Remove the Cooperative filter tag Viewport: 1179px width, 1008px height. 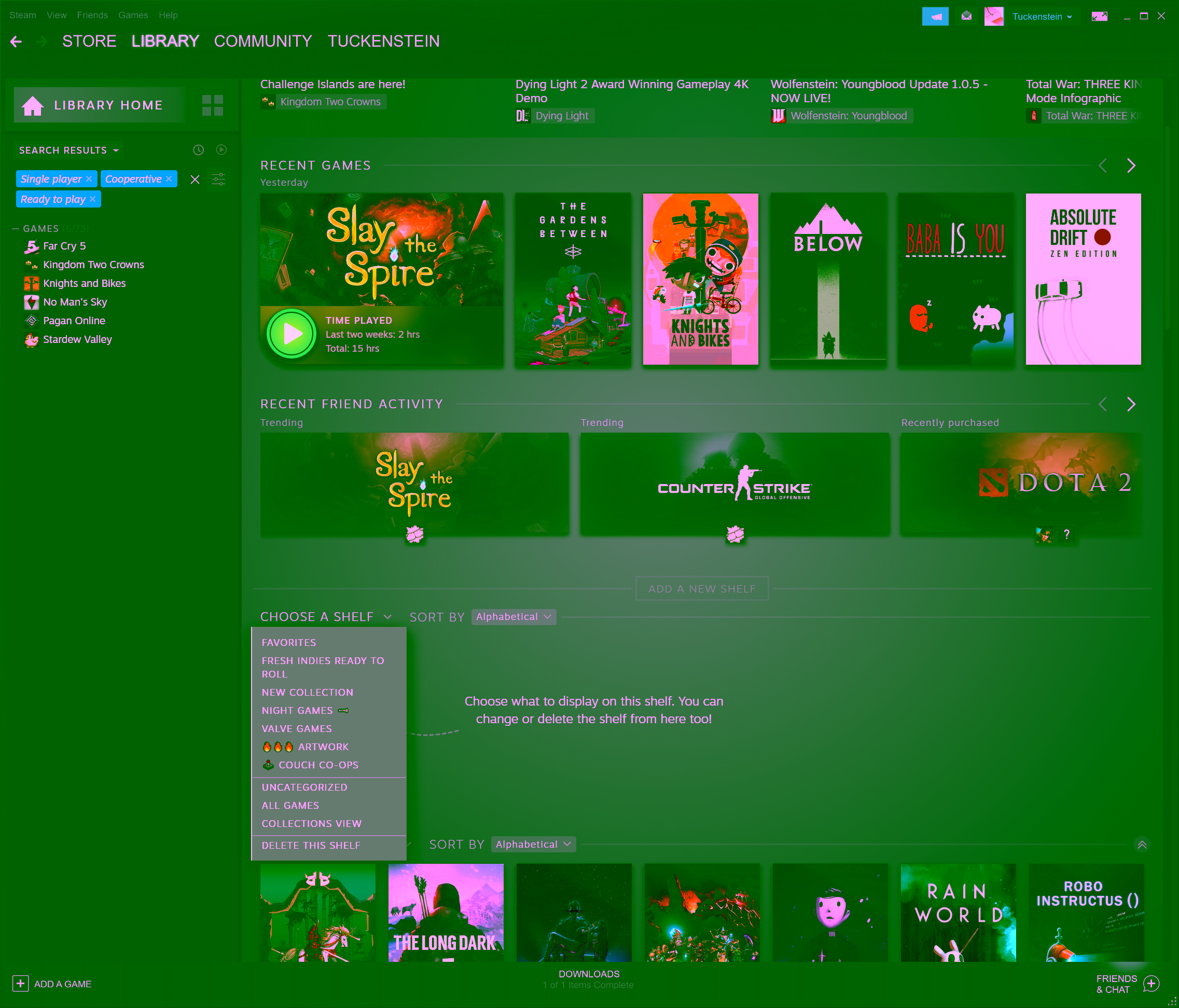(169, 178)
